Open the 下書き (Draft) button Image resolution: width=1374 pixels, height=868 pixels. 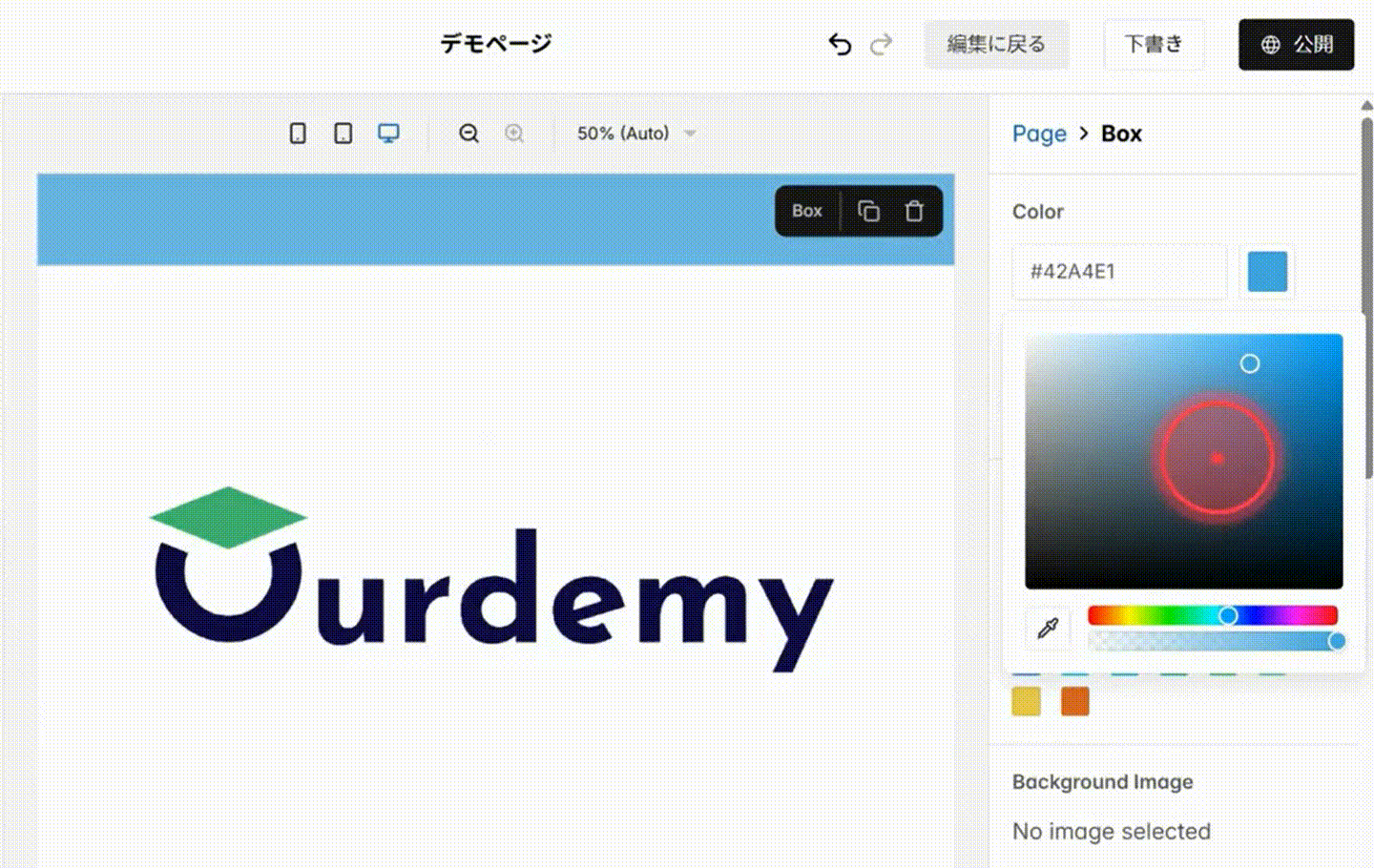[x=1155, y=44]
